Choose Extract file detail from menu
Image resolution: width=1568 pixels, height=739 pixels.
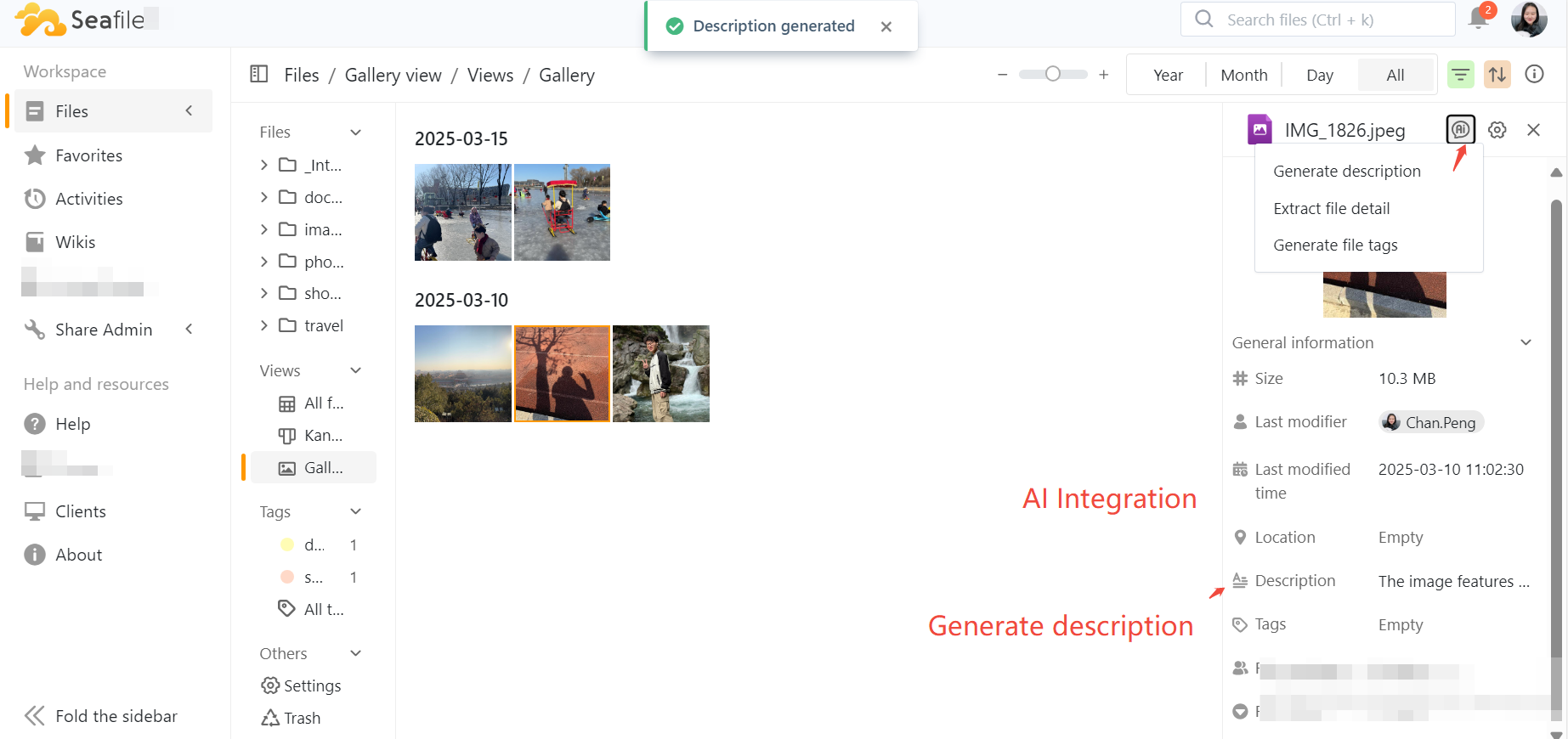(x=1331, y=208)
